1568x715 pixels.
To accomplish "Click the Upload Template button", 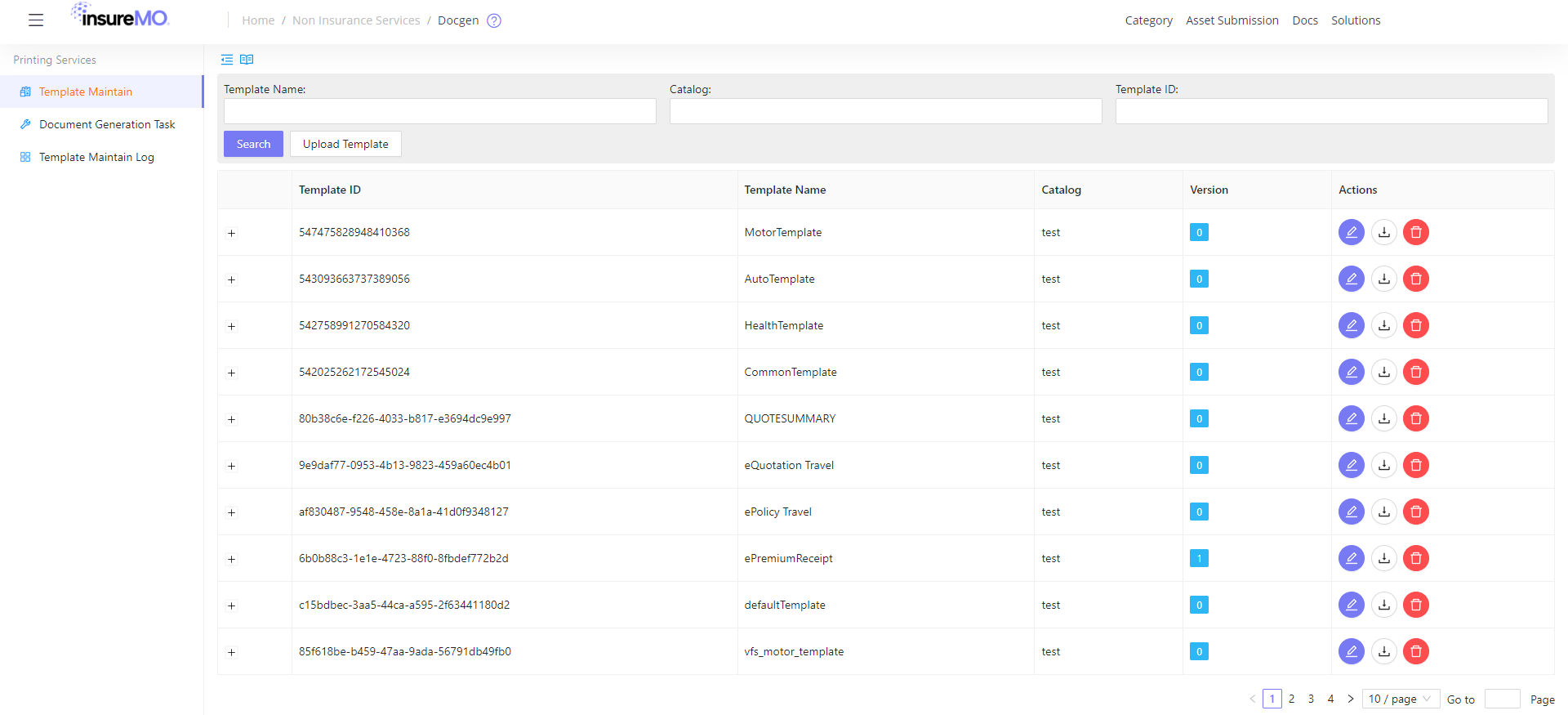I will 345,144.
